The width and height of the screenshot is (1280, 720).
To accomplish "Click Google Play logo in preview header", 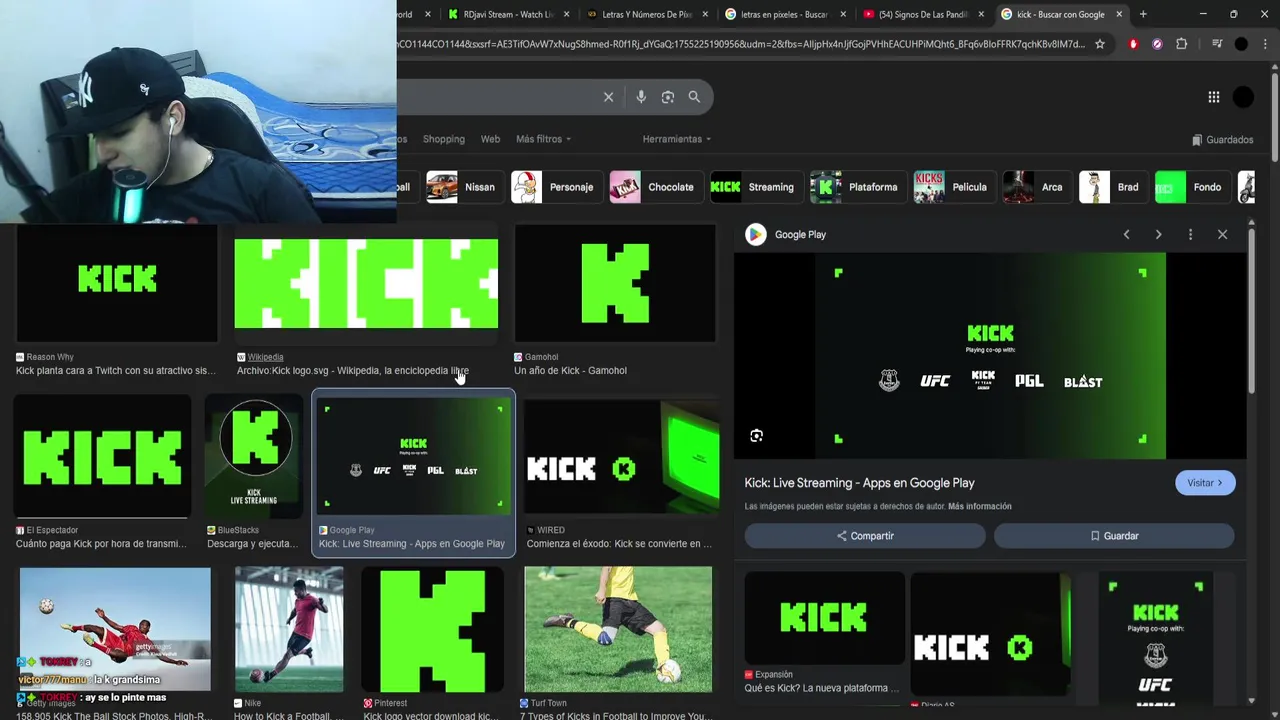I will click(755, 234).
